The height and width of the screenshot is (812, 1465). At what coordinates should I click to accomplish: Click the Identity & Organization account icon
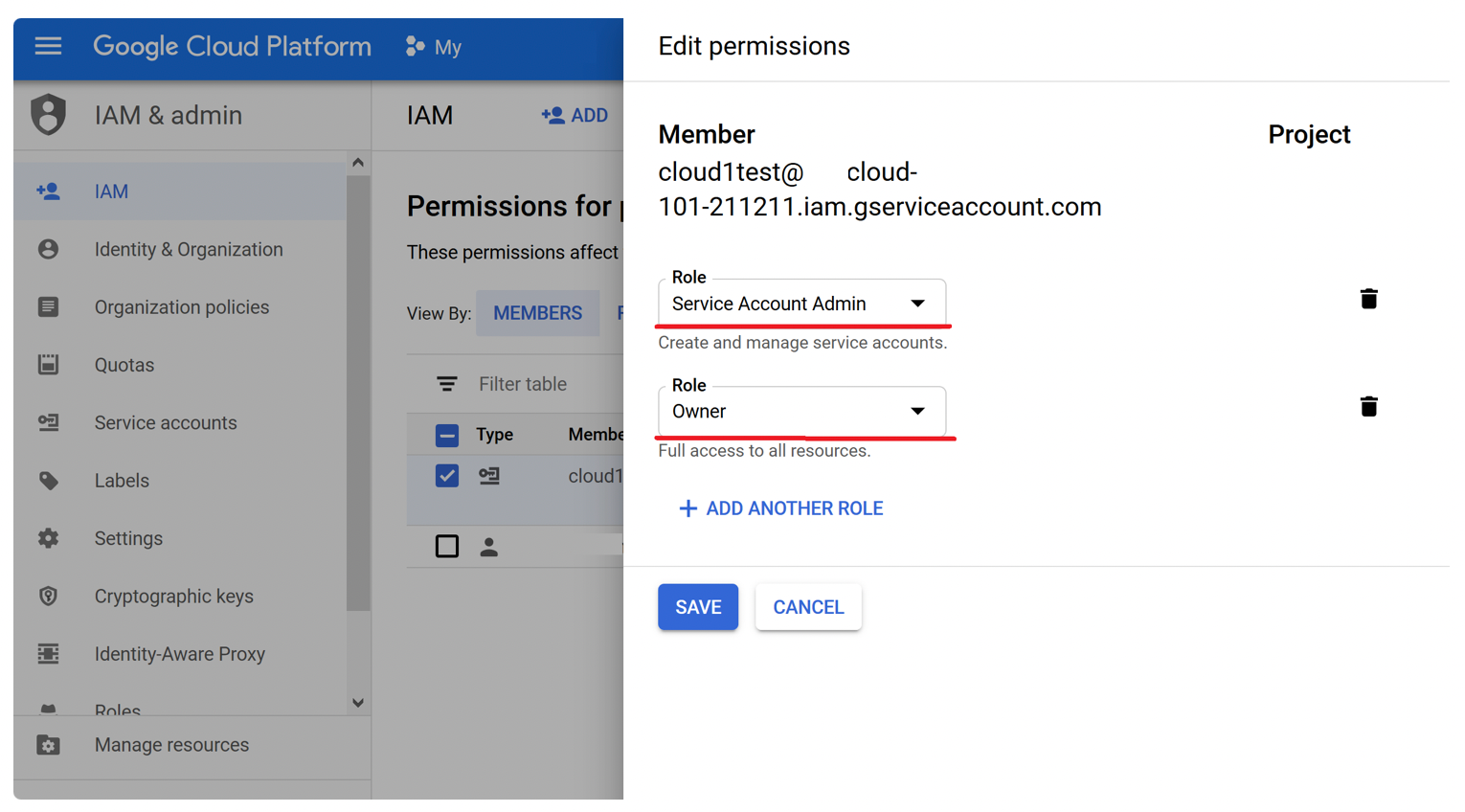(x=48, y=249)
